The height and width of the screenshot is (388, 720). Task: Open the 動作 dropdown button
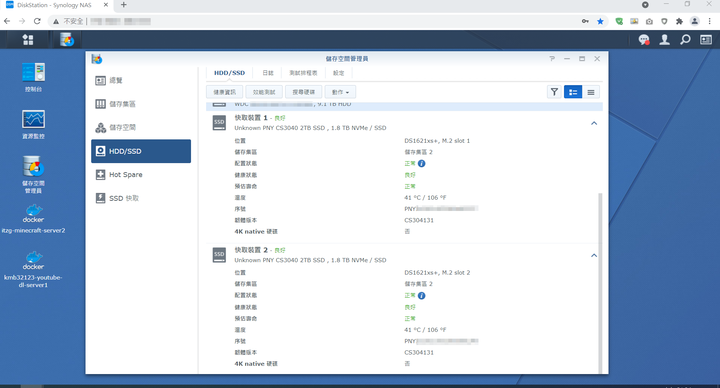pos(340,92)
